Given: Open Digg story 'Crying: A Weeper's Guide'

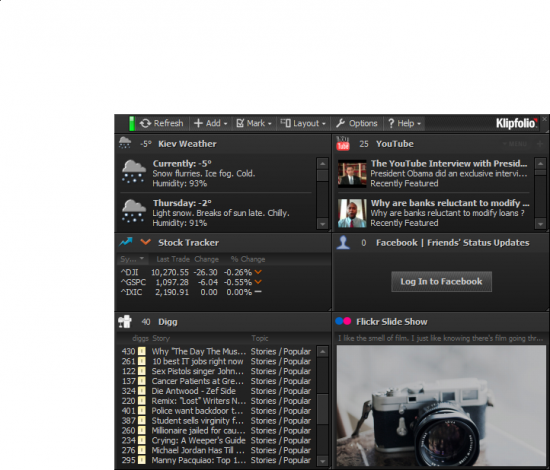Looking at the screenshot, I should pyautogui.click(x=199, y=440).
